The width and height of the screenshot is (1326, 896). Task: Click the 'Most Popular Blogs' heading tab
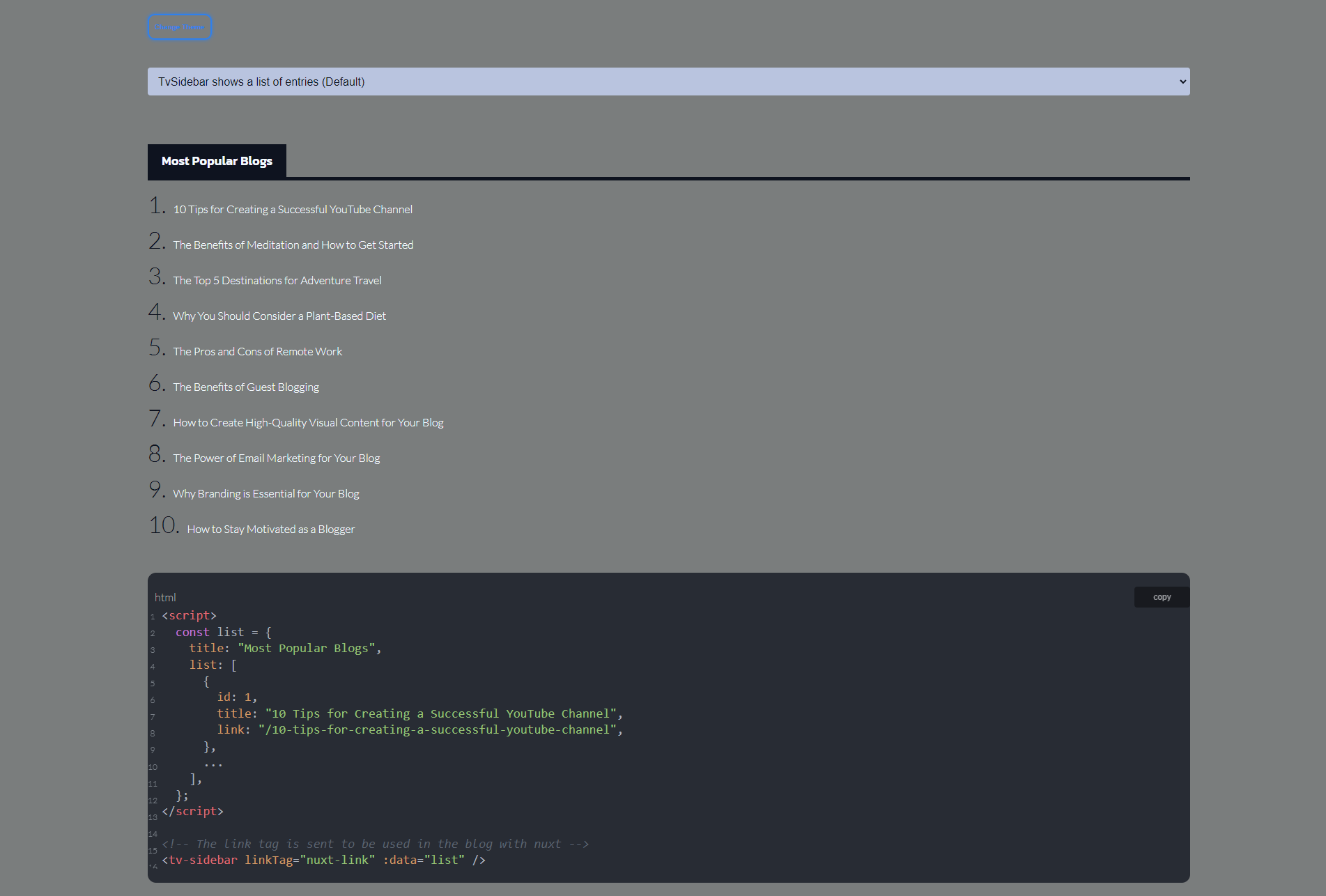[x=217, y=161]
